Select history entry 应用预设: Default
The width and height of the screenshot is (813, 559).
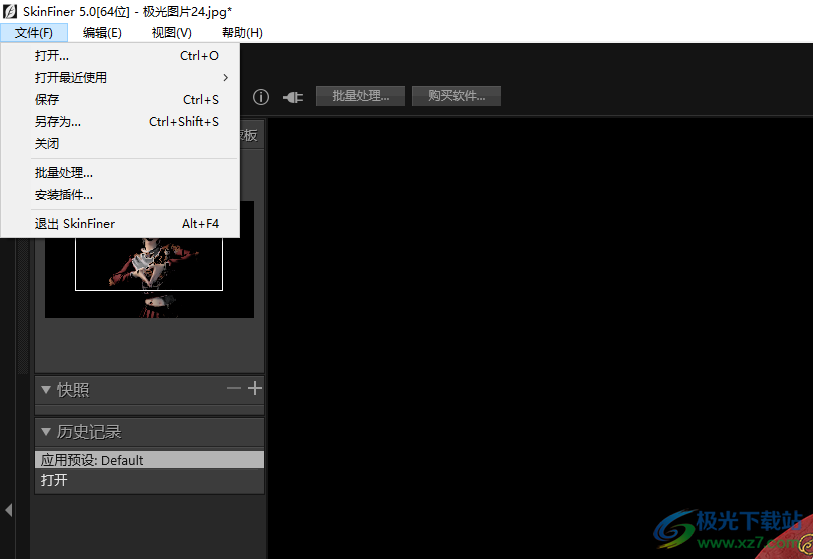[149, 460]
